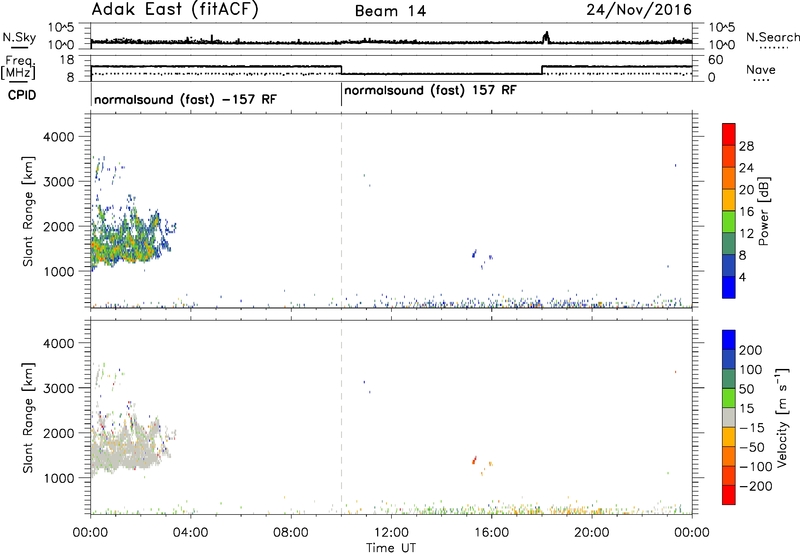This screenshot has height=554, width=800.
Task: Click the '50' tick on Velocity colorbar
Action: 746,389
